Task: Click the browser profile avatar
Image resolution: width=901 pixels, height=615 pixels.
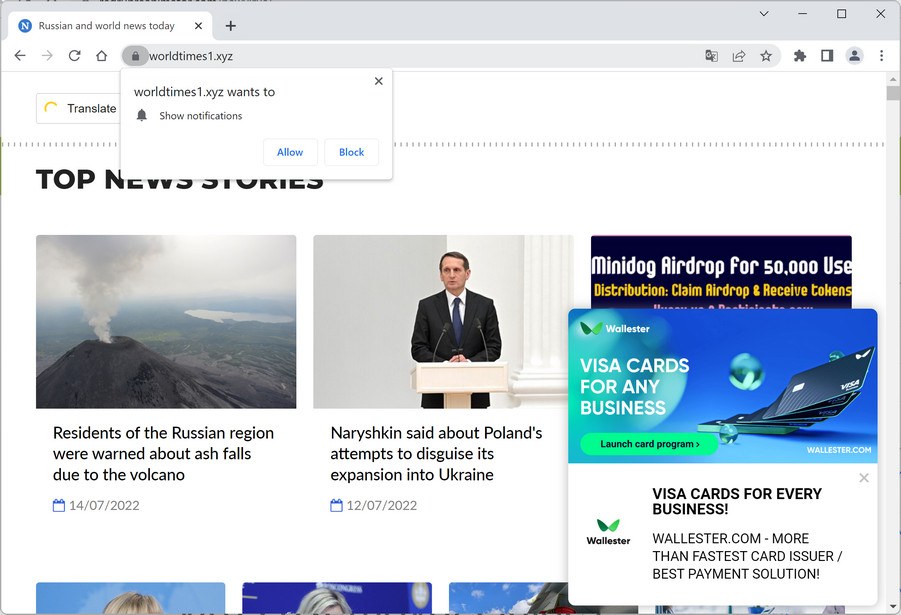Action: point(854,56)
